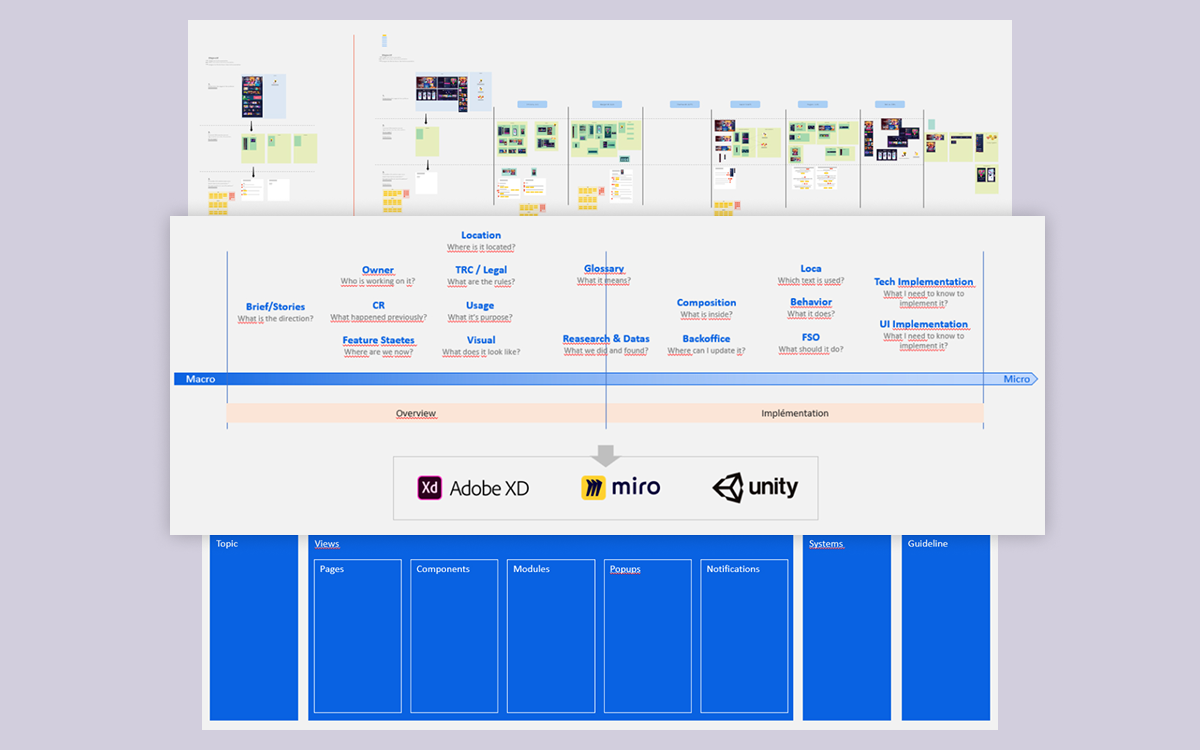Select the Backoffice heading
Viewport: 1200px width, 750px height.
(706, 339)
